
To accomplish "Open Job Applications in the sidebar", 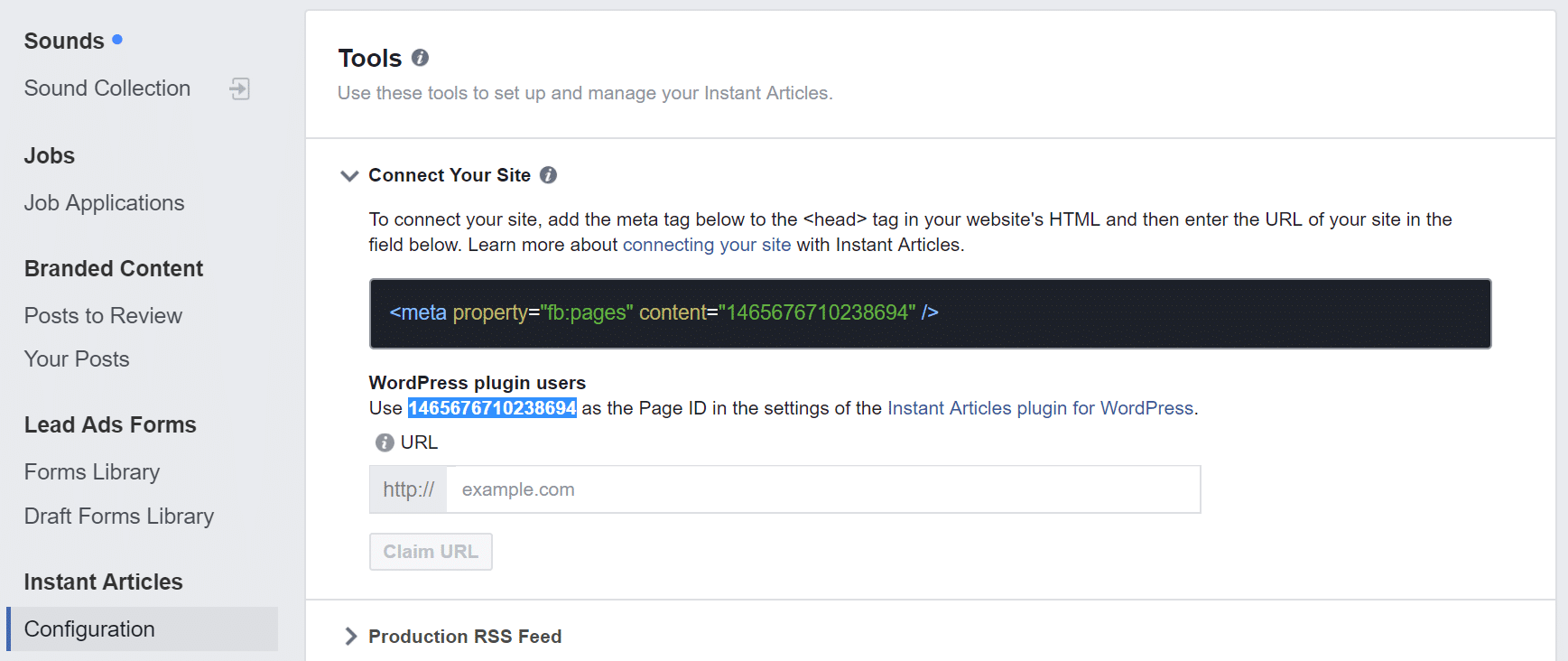I will [x=104, y=202].
